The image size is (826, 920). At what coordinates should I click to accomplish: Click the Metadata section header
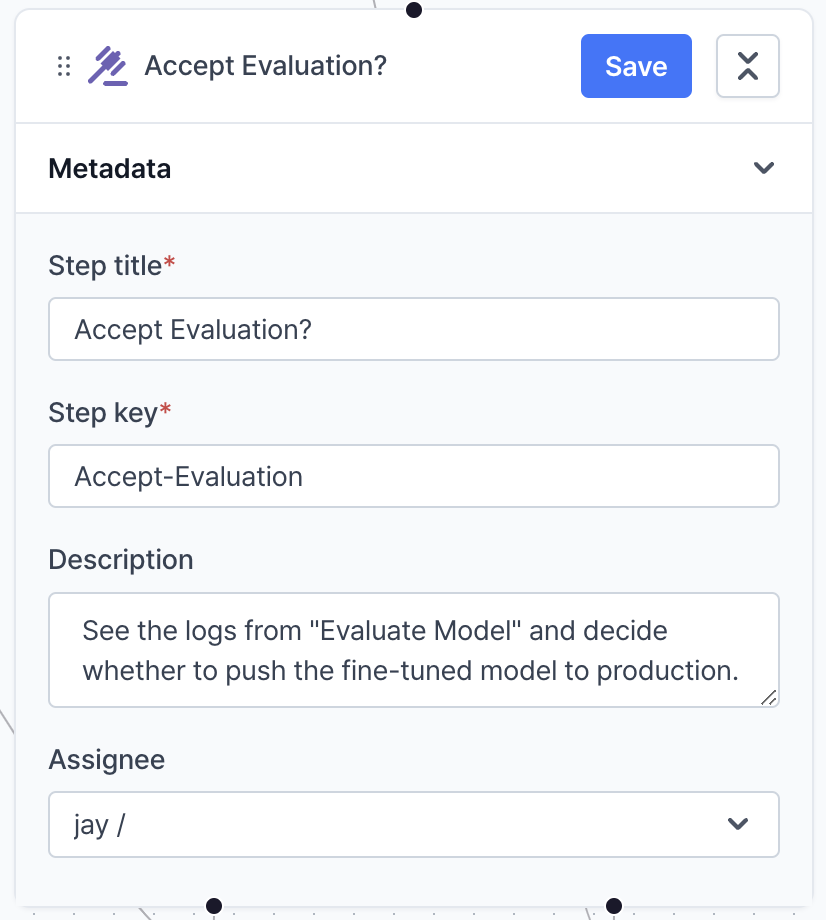110,168
